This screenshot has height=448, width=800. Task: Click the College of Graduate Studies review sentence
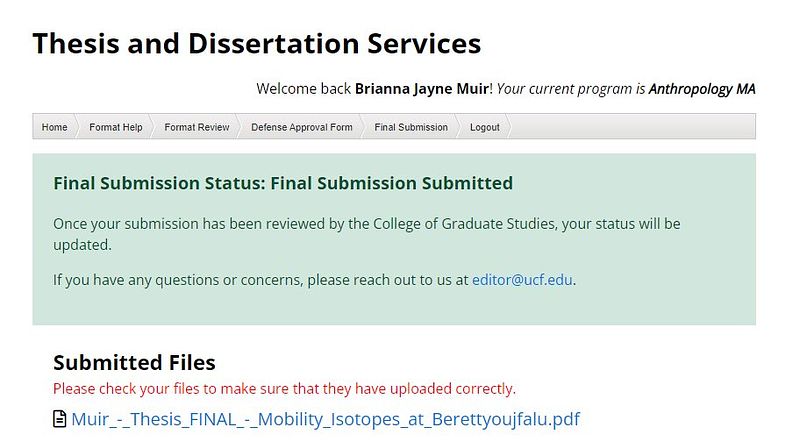click(x=366, y=224)
